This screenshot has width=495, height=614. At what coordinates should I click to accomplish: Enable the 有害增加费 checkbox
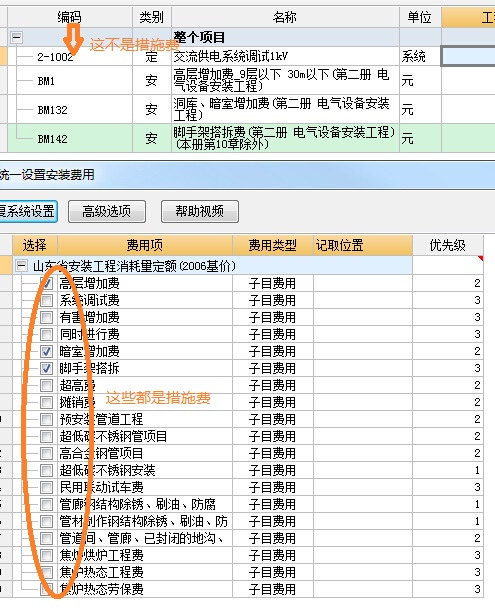[x=47, y=317]
